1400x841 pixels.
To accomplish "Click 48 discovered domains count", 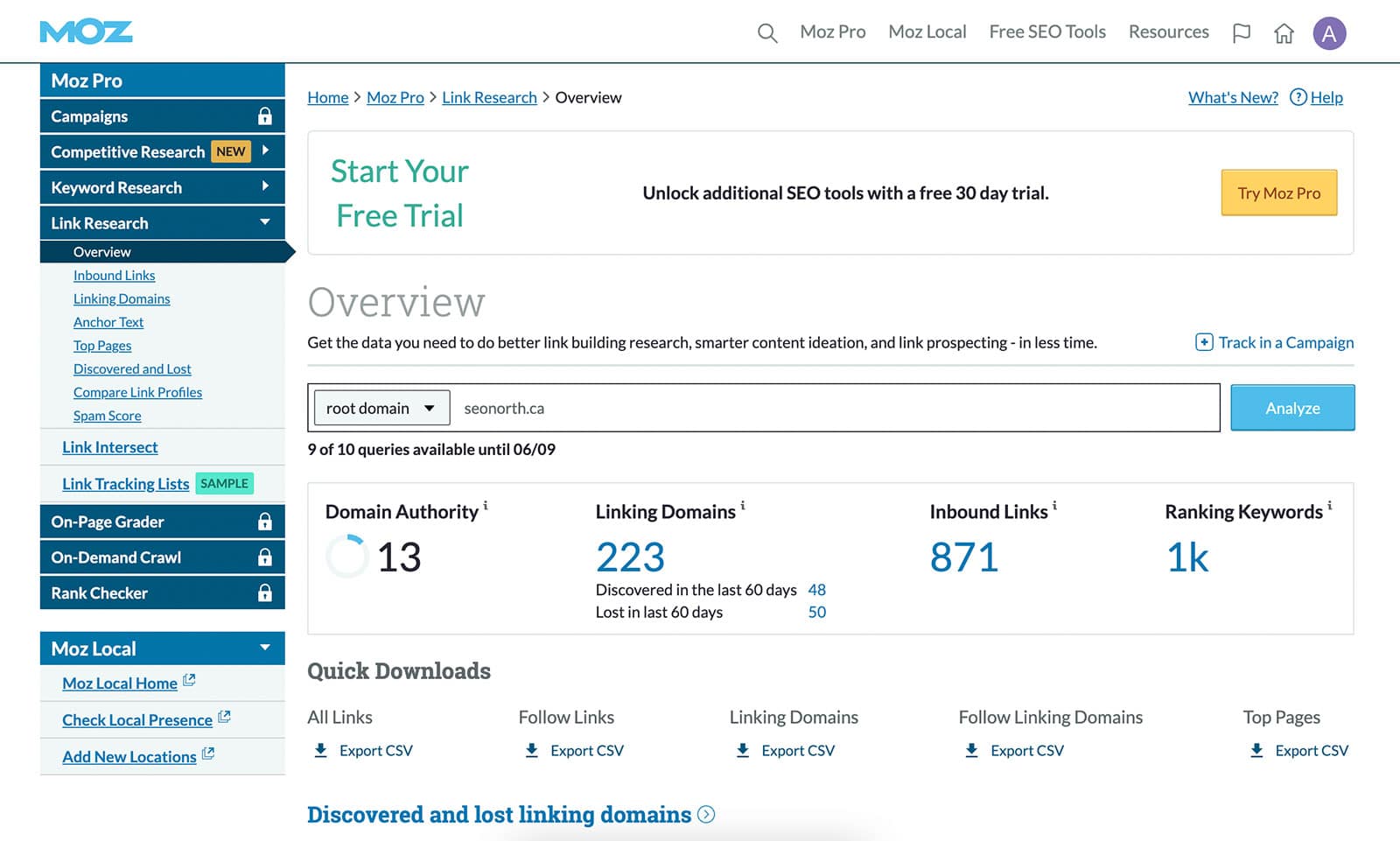I will [817, 590].
